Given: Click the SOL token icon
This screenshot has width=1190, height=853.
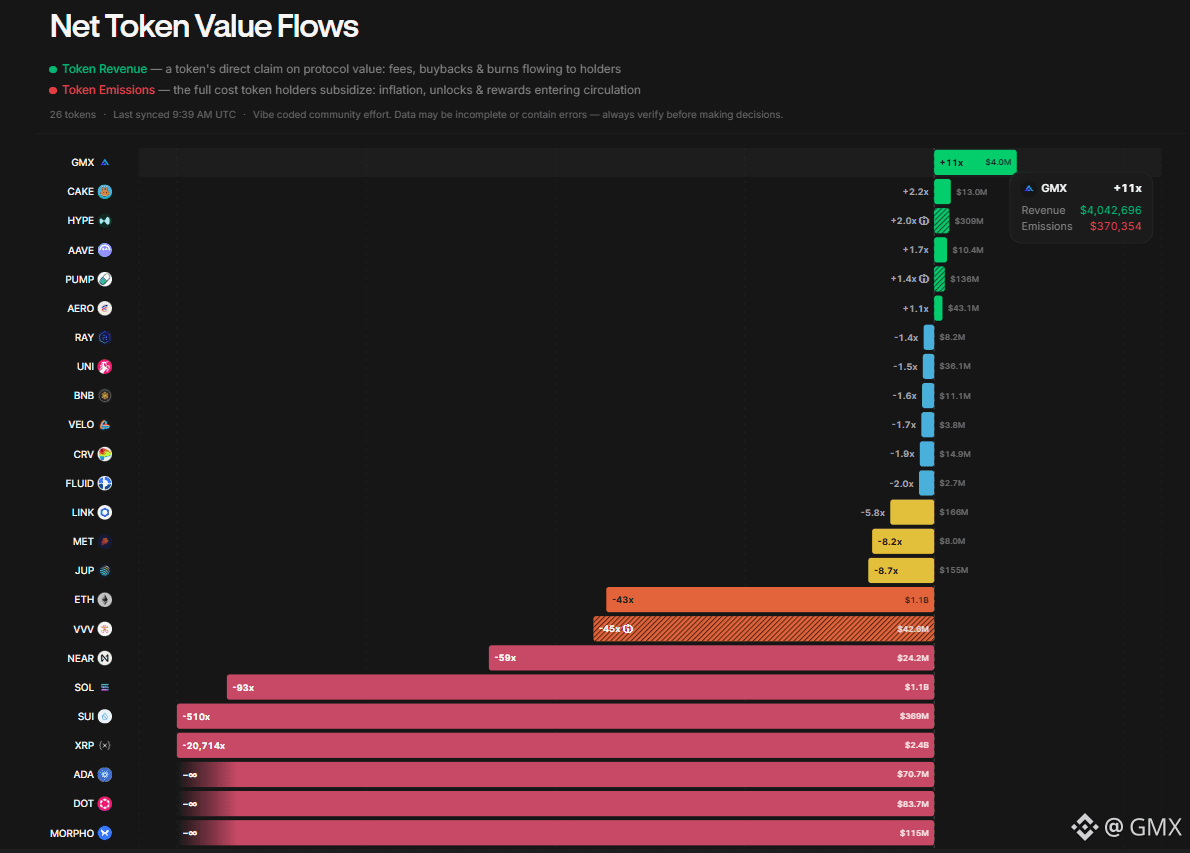Looking at the screenshot, I should [105, 687].
